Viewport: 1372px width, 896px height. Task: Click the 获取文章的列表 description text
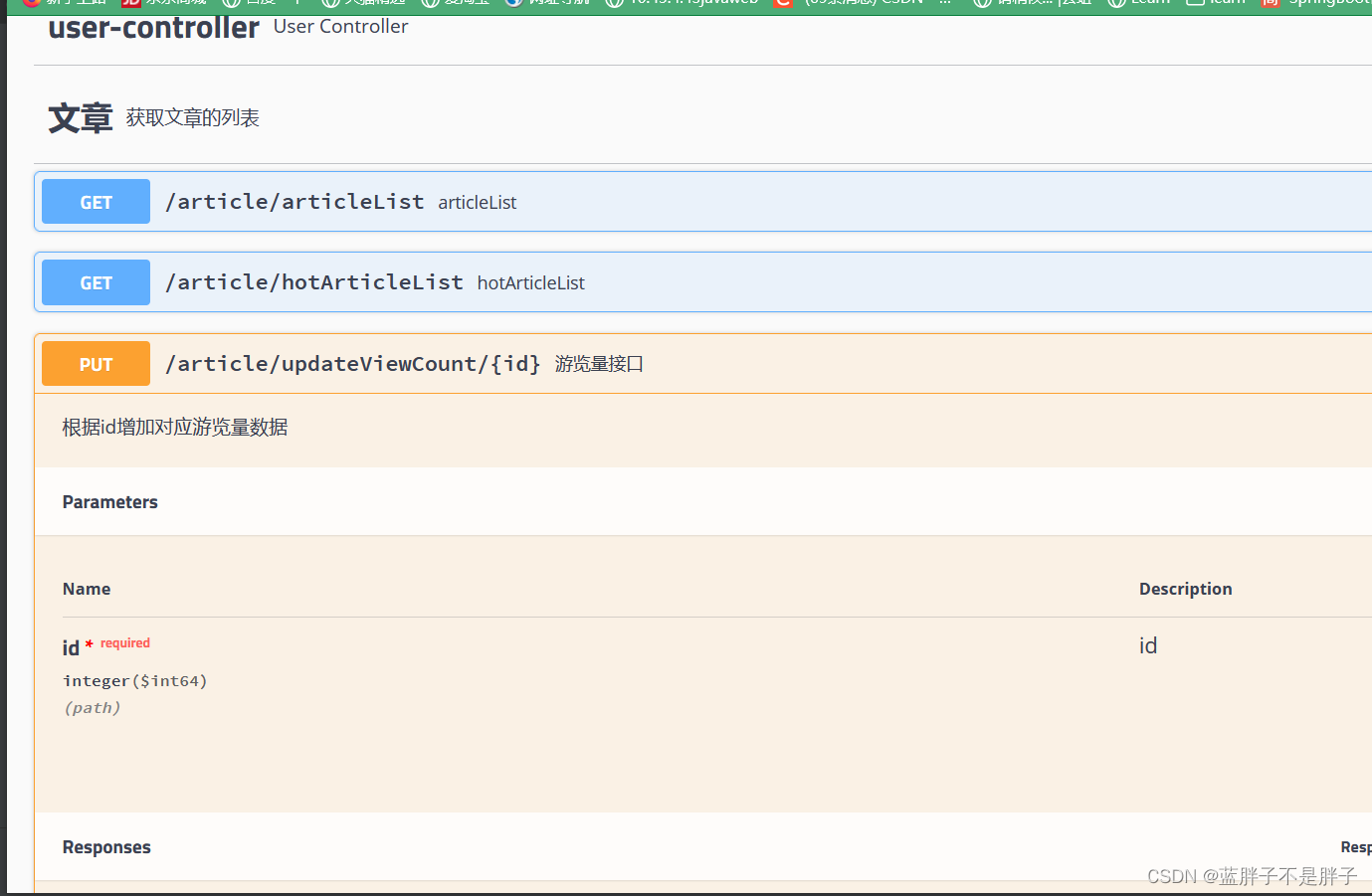pos(193,118)
